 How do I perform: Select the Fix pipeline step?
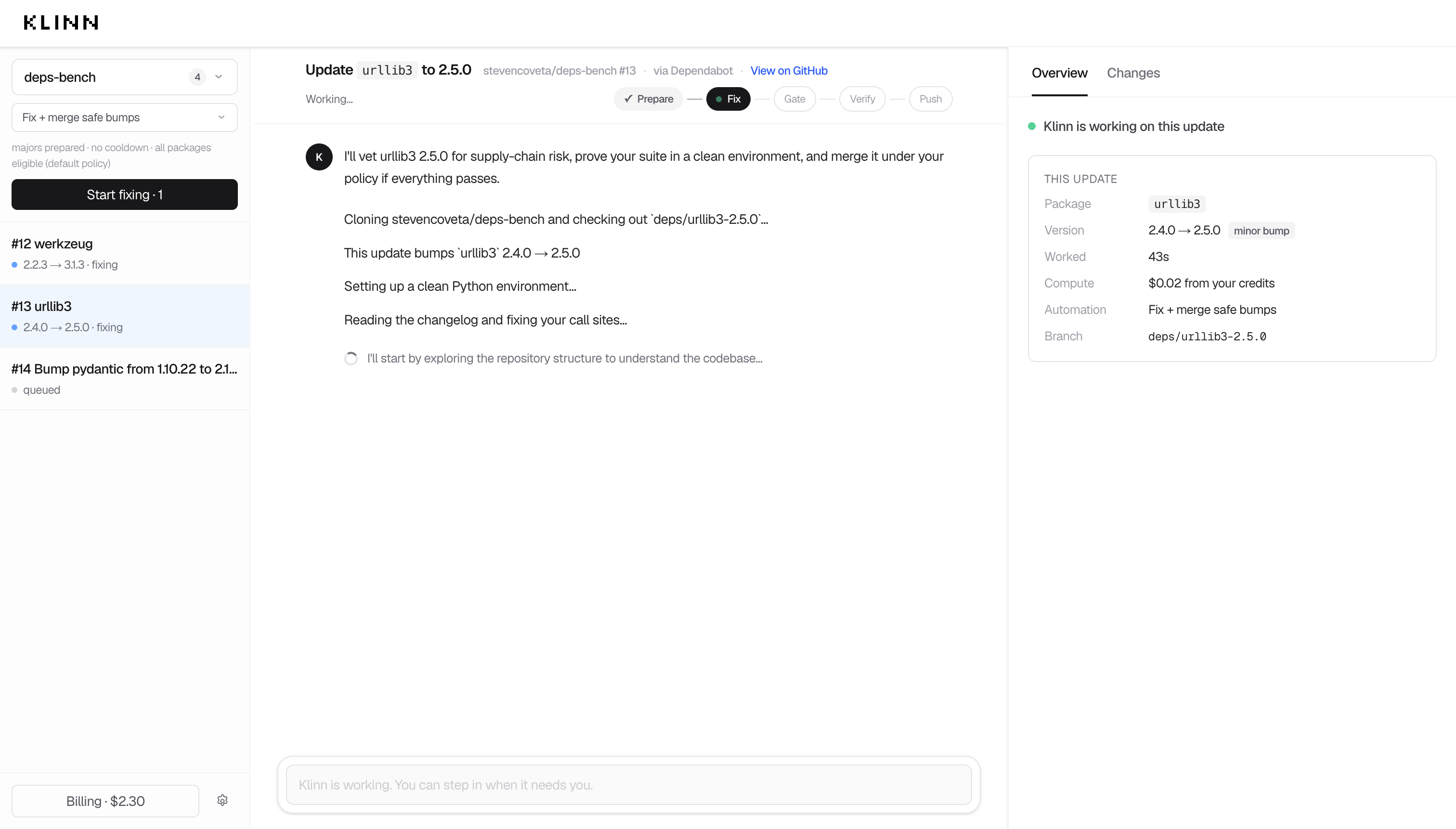(728, 99)
